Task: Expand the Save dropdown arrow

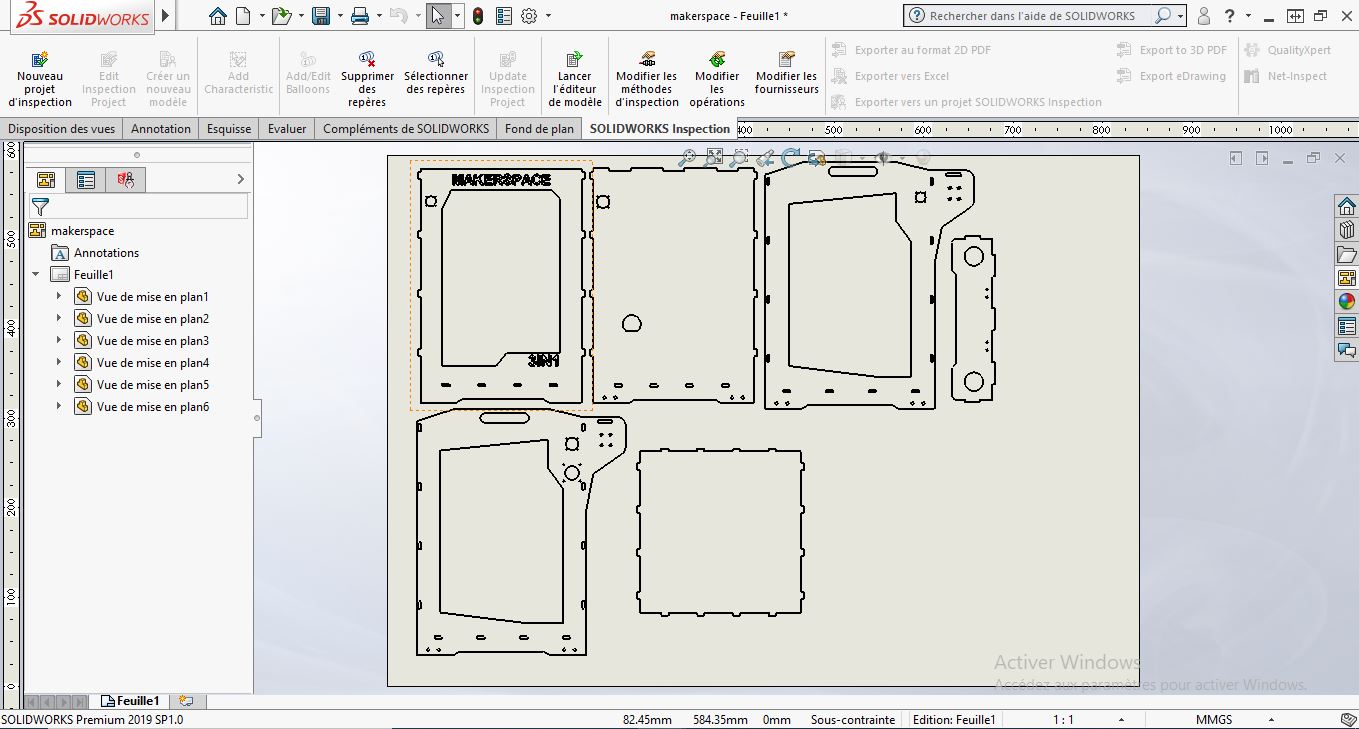Action: [x=340, y=16]
